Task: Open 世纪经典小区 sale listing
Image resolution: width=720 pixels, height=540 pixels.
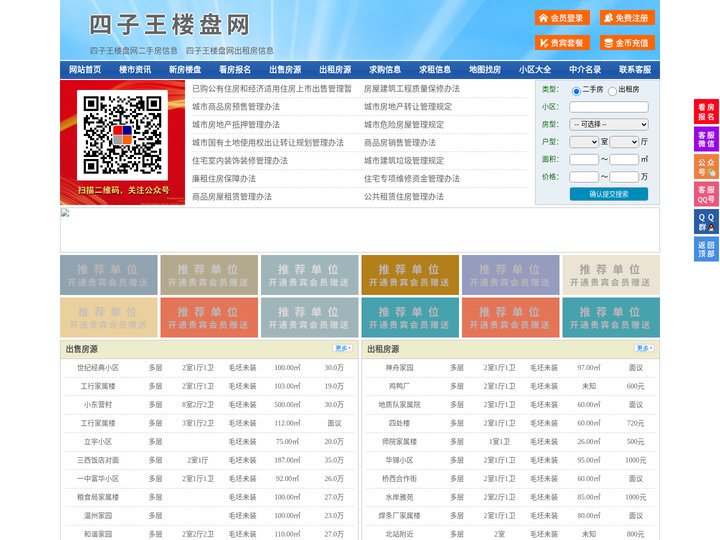Action: click(x=98, y=368)
